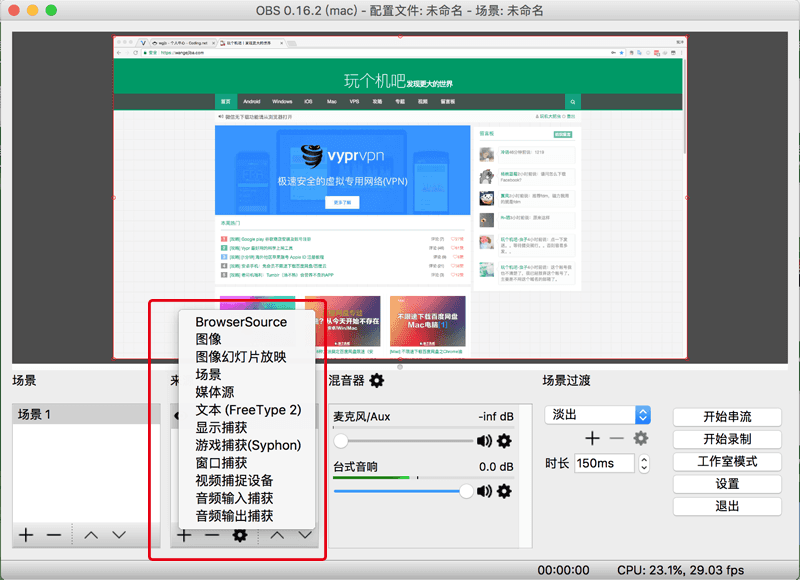This screenshot has height=580, width=800.
Task: Open settings gear for 麦克风/Aux channel
Action: (504, 440)
